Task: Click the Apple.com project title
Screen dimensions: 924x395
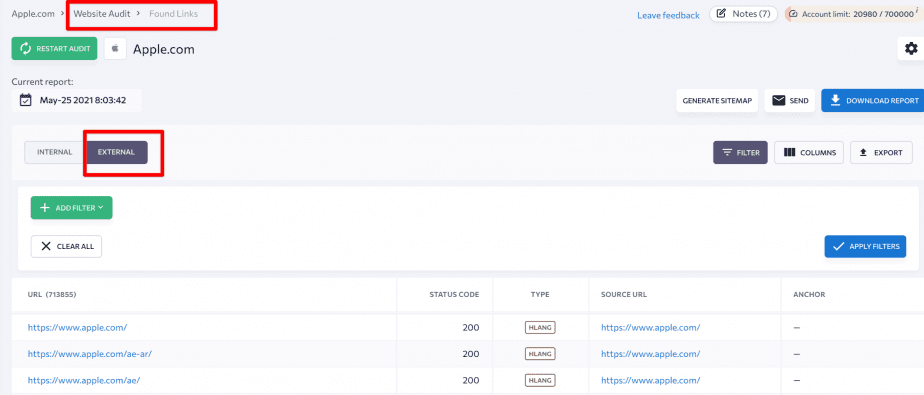Action: (x=164, y=50)
